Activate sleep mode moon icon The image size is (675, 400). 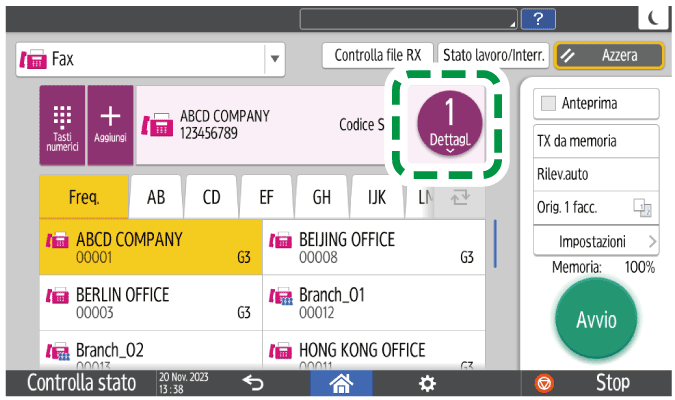click(653, 18)
